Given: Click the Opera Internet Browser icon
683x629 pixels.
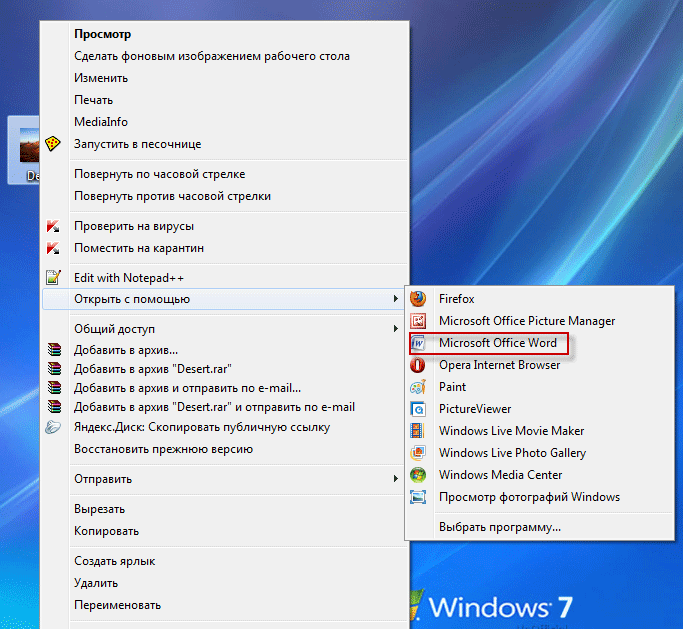Looking at the screenshot, I should pyautogui.click(x=418, y=365).
